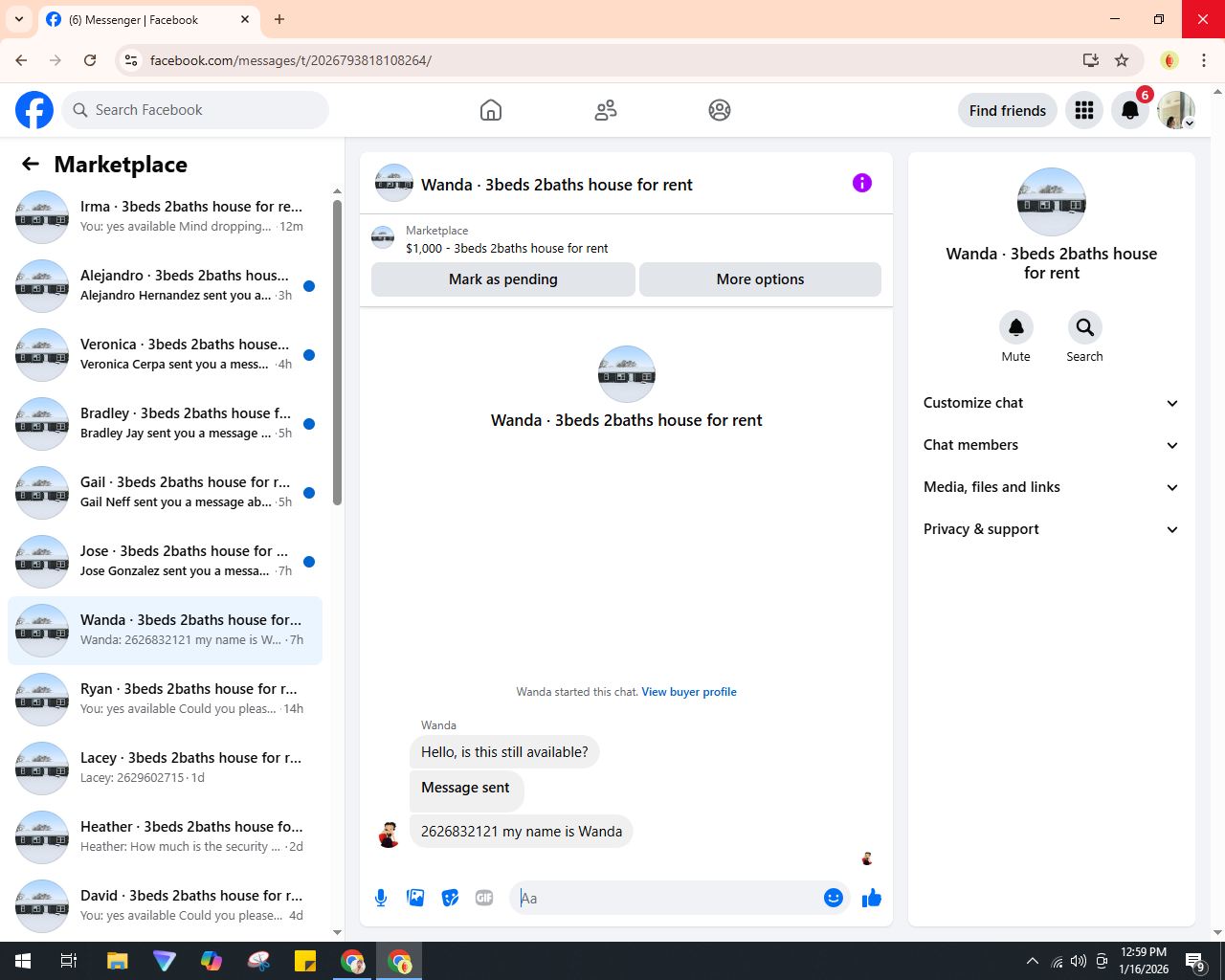Open the View buyer profile link
Image resolution: width=1225 pixels, height=980 pixels.
point(689,692)
